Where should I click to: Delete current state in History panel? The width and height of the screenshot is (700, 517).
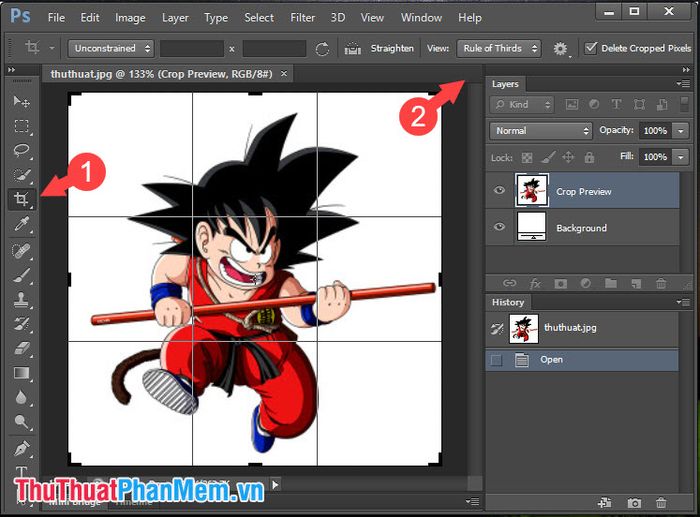(661, 503)
